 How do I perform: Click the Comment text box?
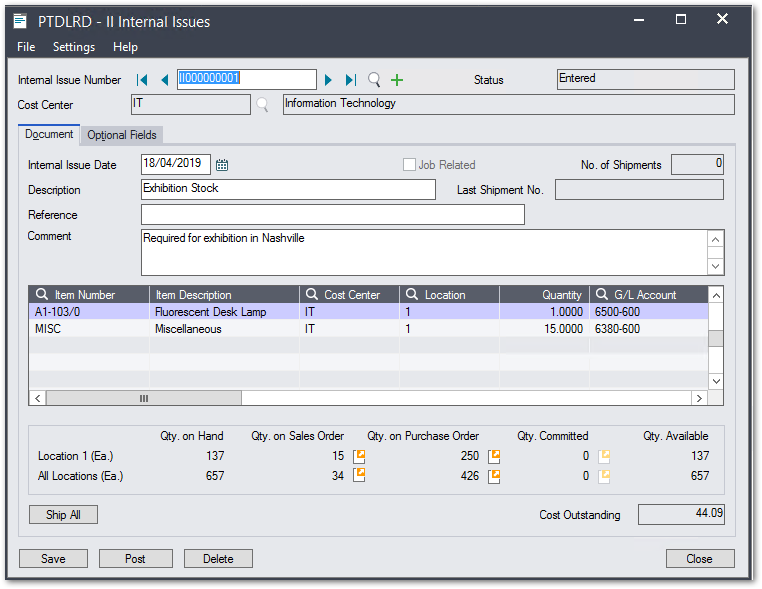424,252
